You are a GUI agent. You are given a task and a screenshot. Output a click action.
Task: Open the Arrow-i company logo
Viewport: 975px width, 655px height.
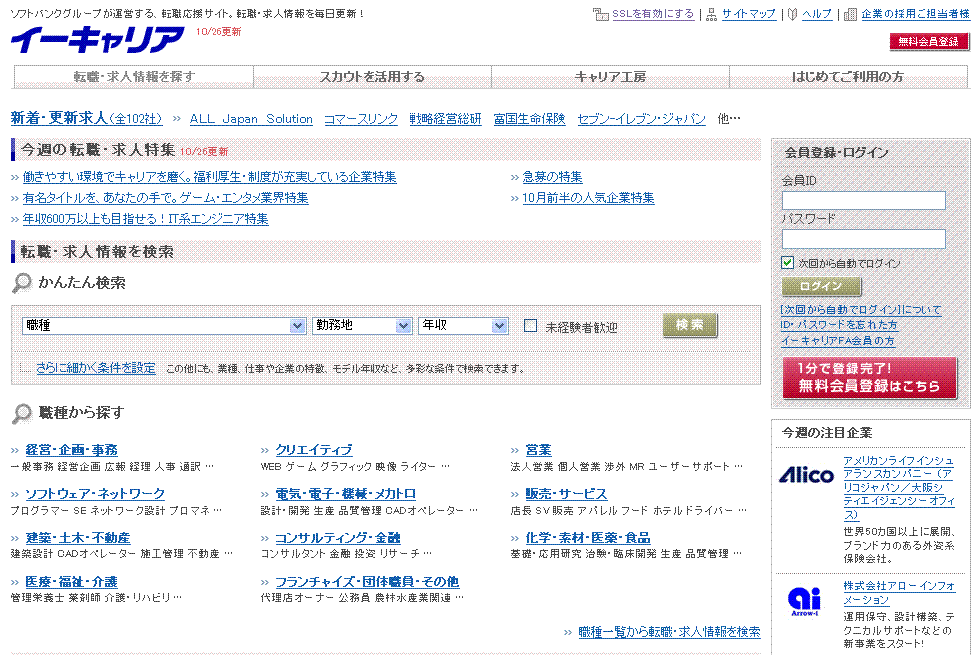tap(804, 602)
